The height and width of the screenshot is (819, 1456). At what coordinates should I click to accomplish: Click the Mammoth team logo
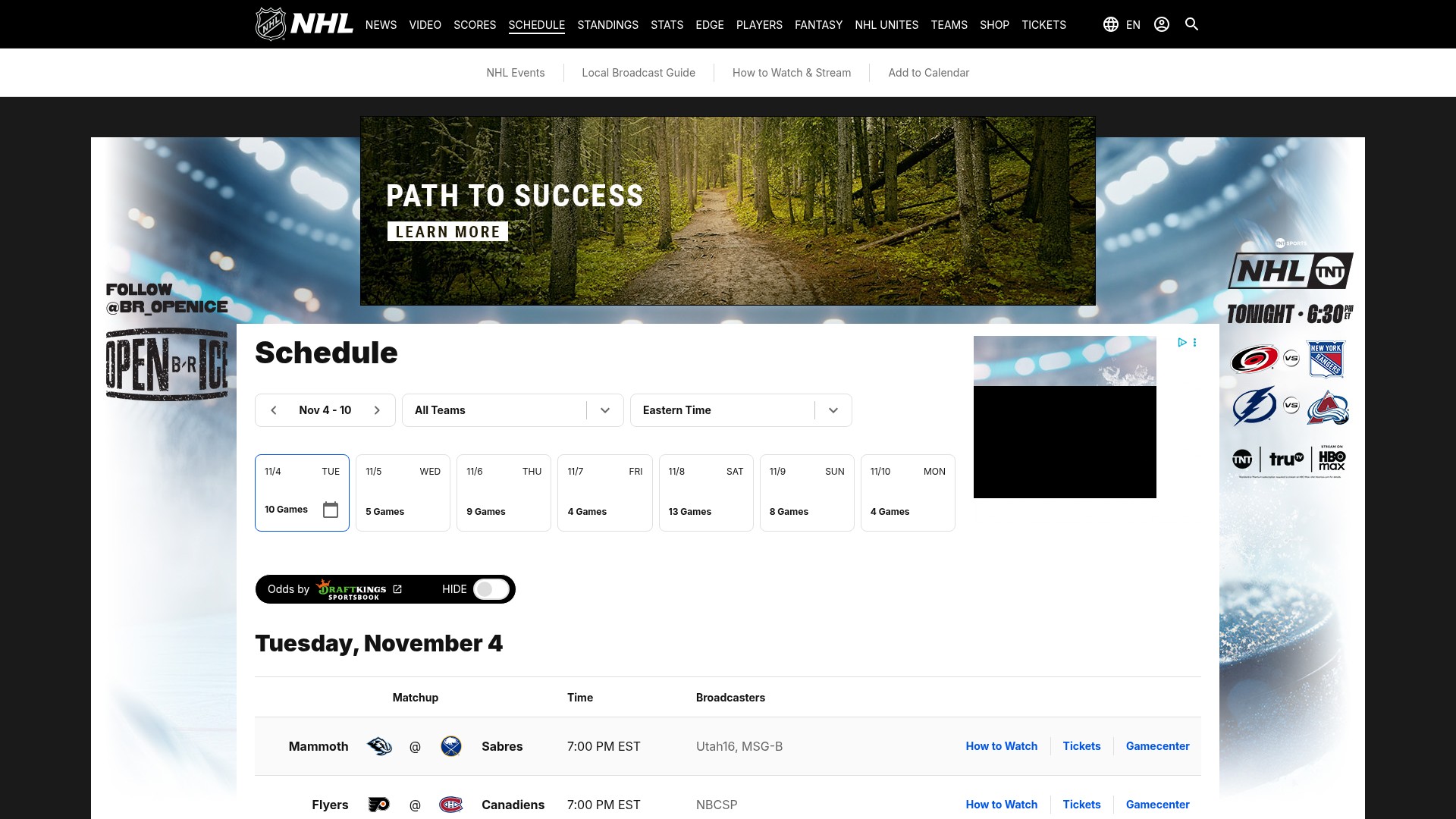point(379,746)
